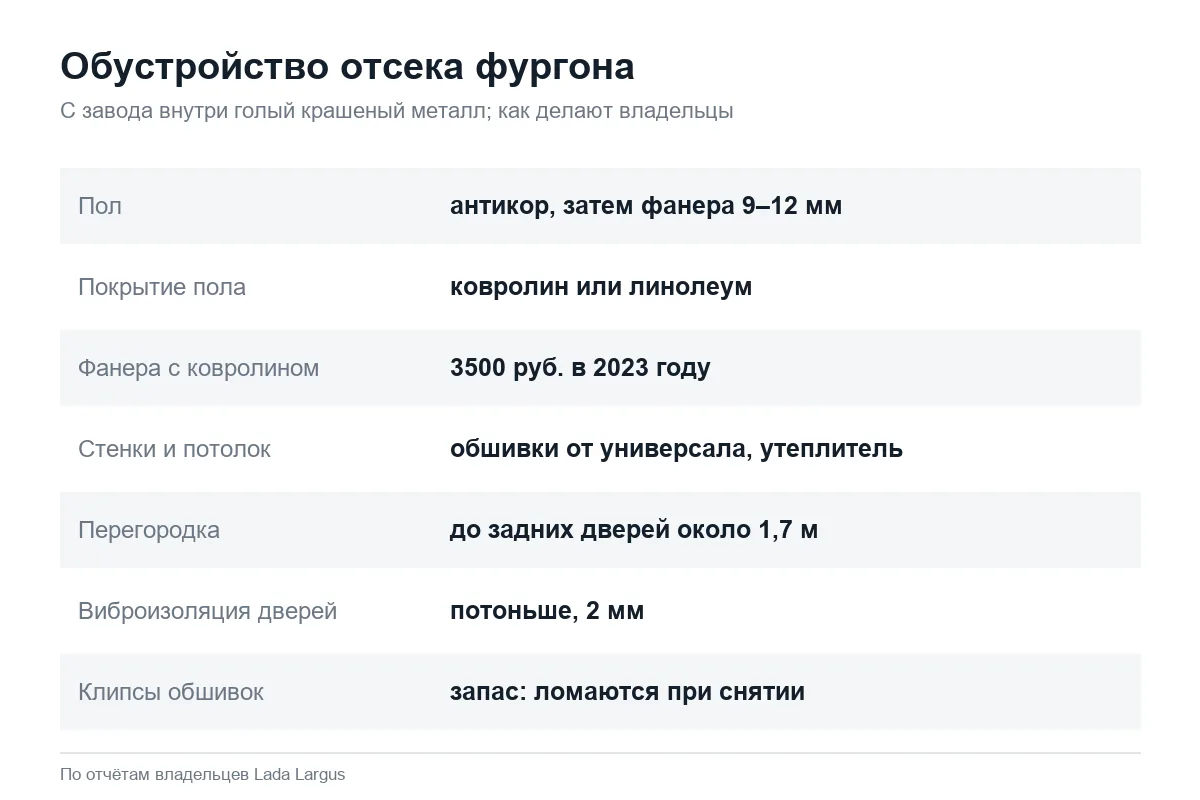Click the footnote "По отчётам владельцев Lada Largus"
Image resolution: width=1200 pixels, height=800 pixels.
tap(203, 774)
